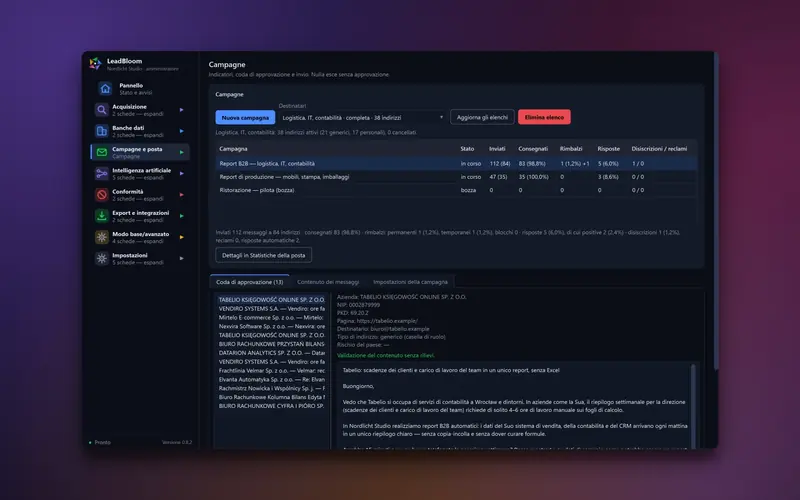The height and width of the screenshot is (500, 800).
Task: Click the Conformità prohibition icon
Action: click(x=102, y=195)
